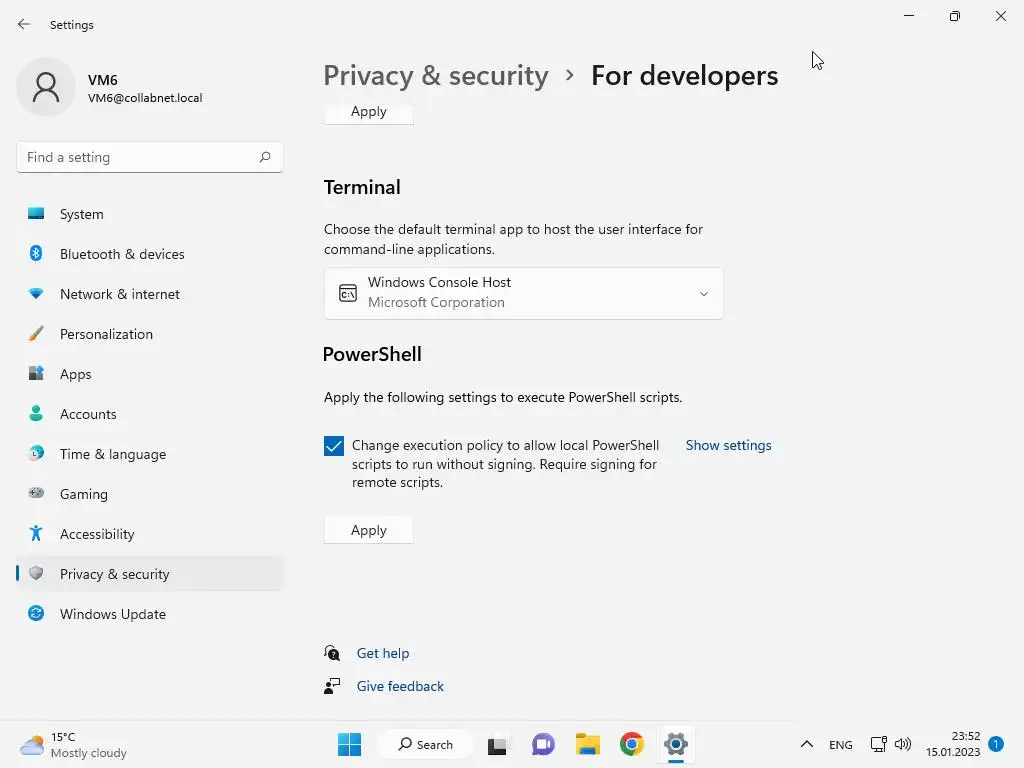
Task: Go to Time & language settings
Action: [112, 454]
